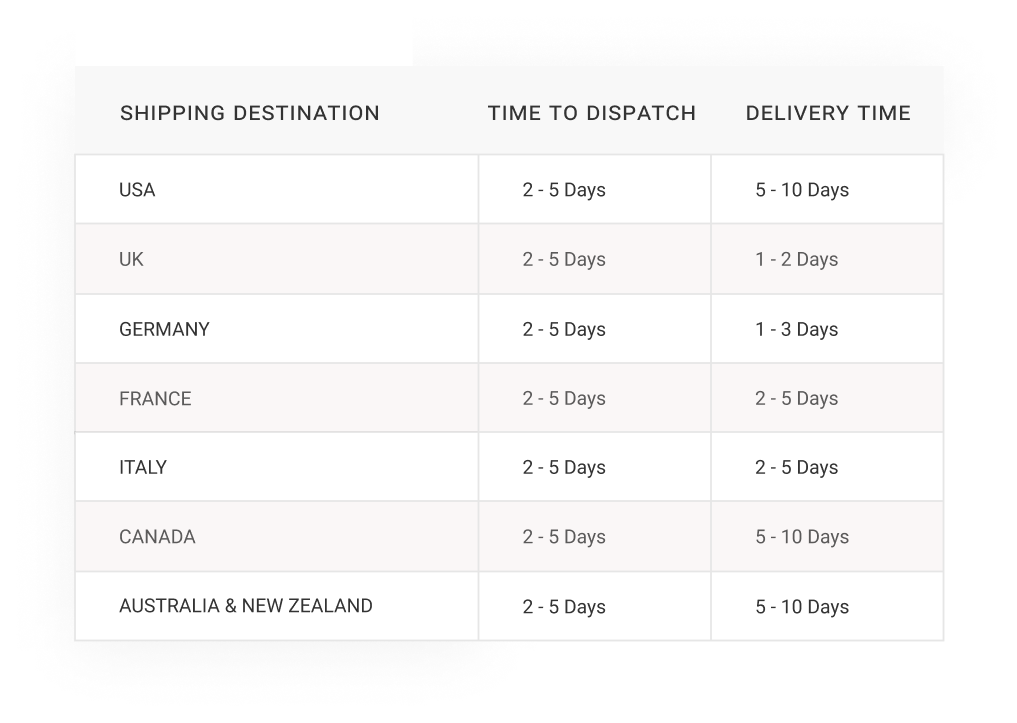The width and height of the screenshot is (1017, 723).
Task: Select the Germany destination cell
Action: [x=164, y=329]
